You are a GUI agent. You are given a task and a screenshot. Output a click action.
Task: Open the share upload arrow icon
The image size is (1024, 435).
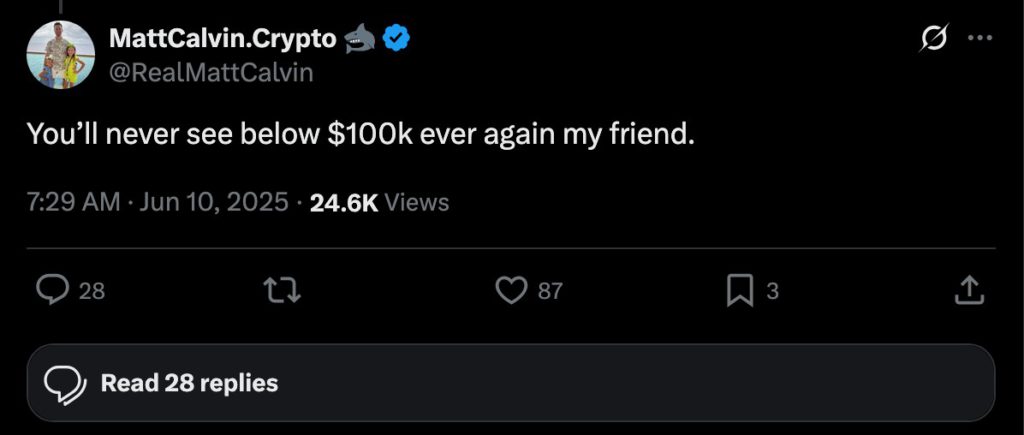pyautogui.click(x=969, y=290)
